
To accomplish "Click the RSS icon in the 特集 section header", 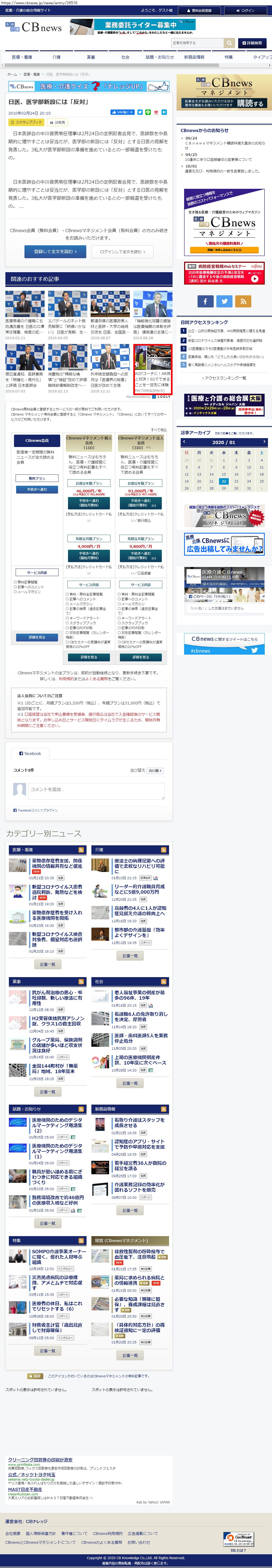I will click(81, 1240).
